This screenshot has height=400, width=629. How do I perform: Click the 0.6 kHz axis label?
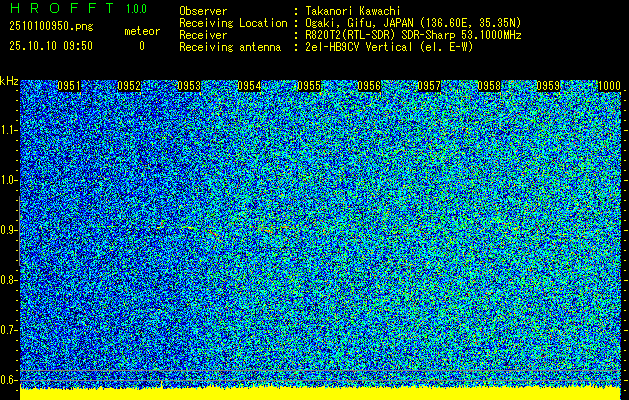[8, 380]
